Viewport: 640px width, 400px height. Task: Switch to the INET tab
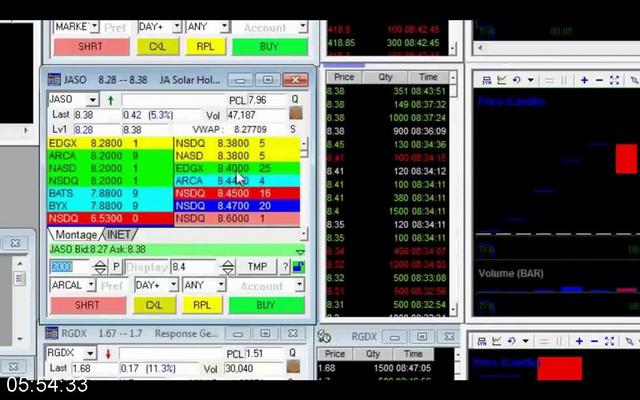(x=119, y=235)
